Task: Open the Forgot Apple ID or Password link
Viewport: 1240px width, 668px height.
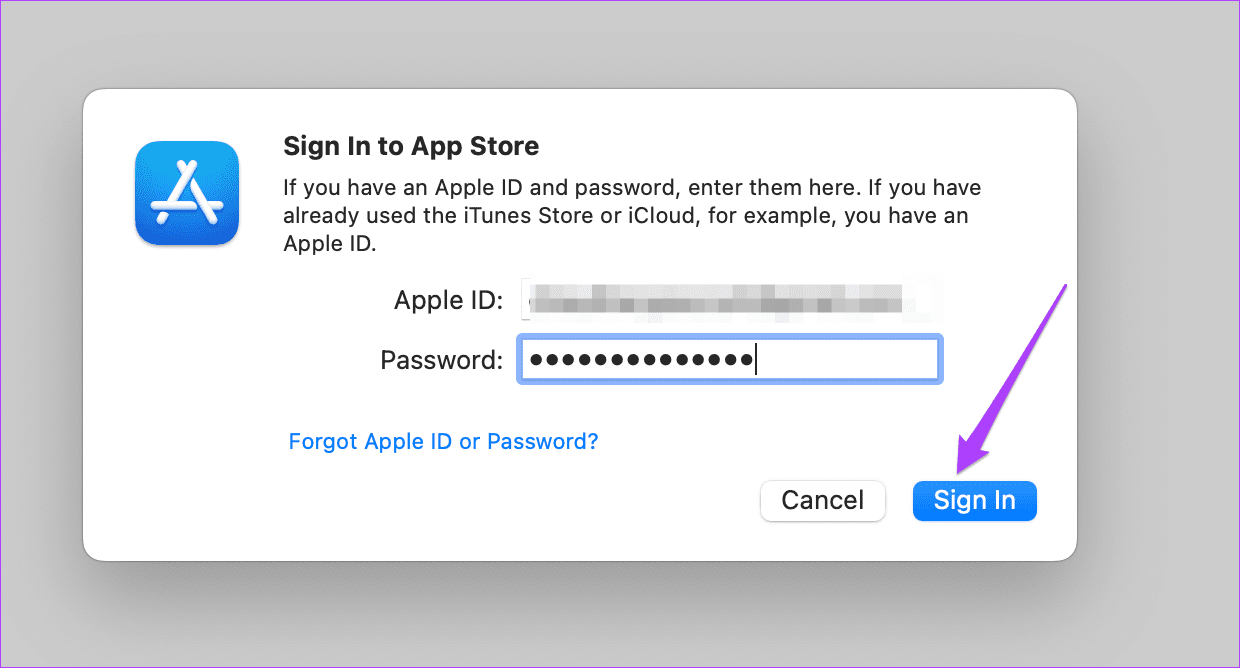Action: pos(443,441)
